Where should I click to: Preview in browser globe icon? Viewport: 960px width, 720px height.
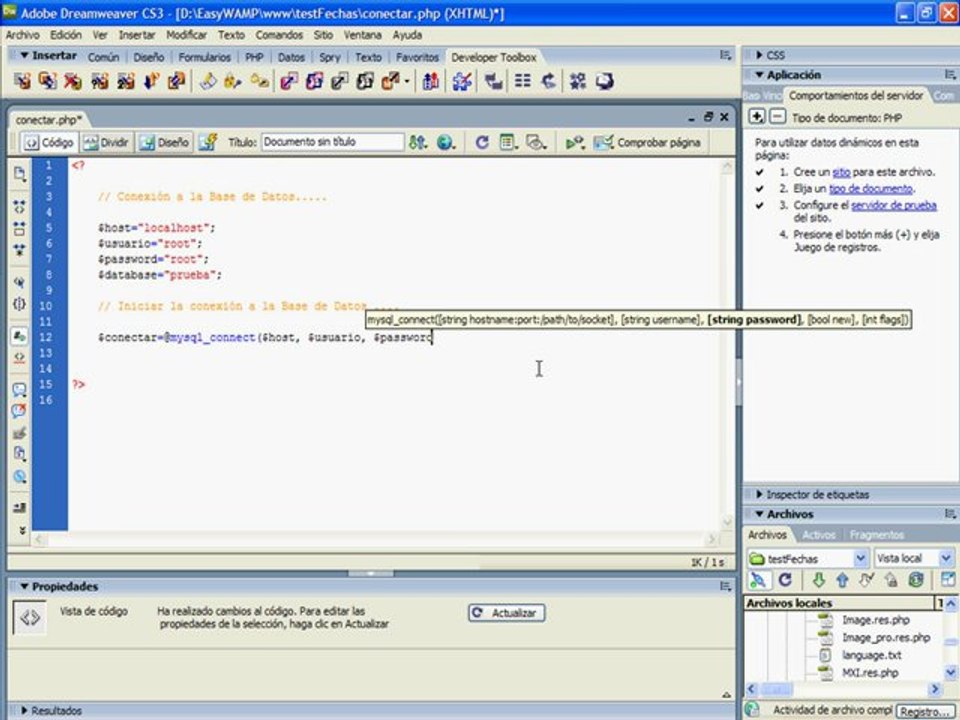(x=446, y=143)
